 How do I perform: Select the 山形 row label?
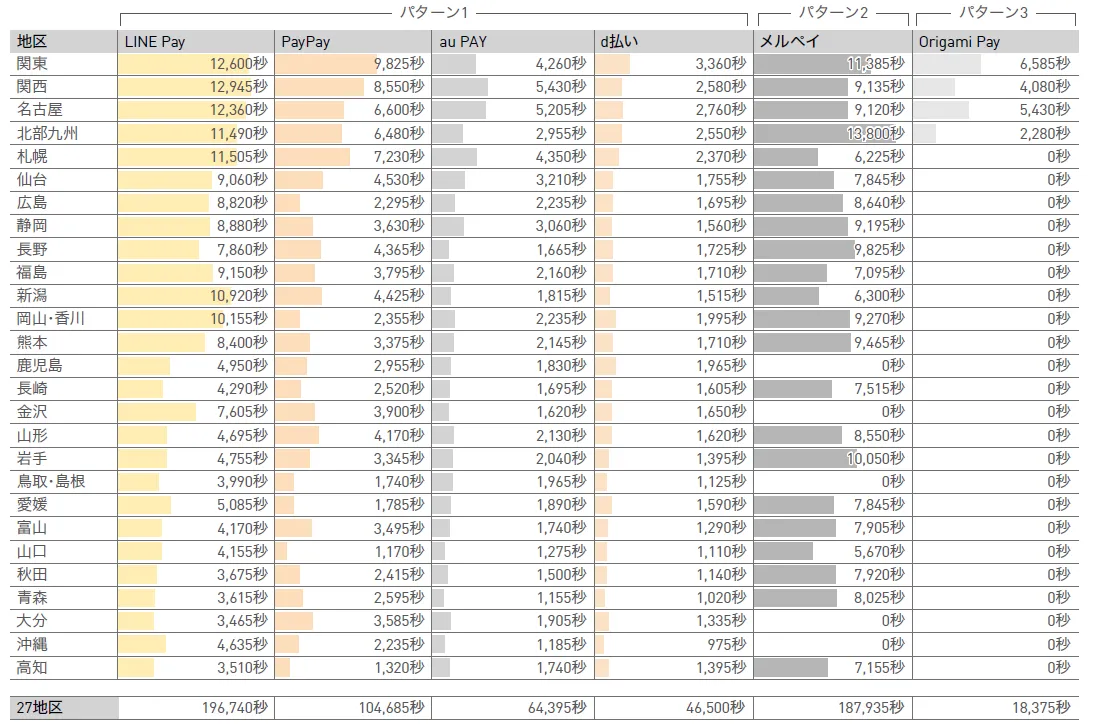point(32,435)
